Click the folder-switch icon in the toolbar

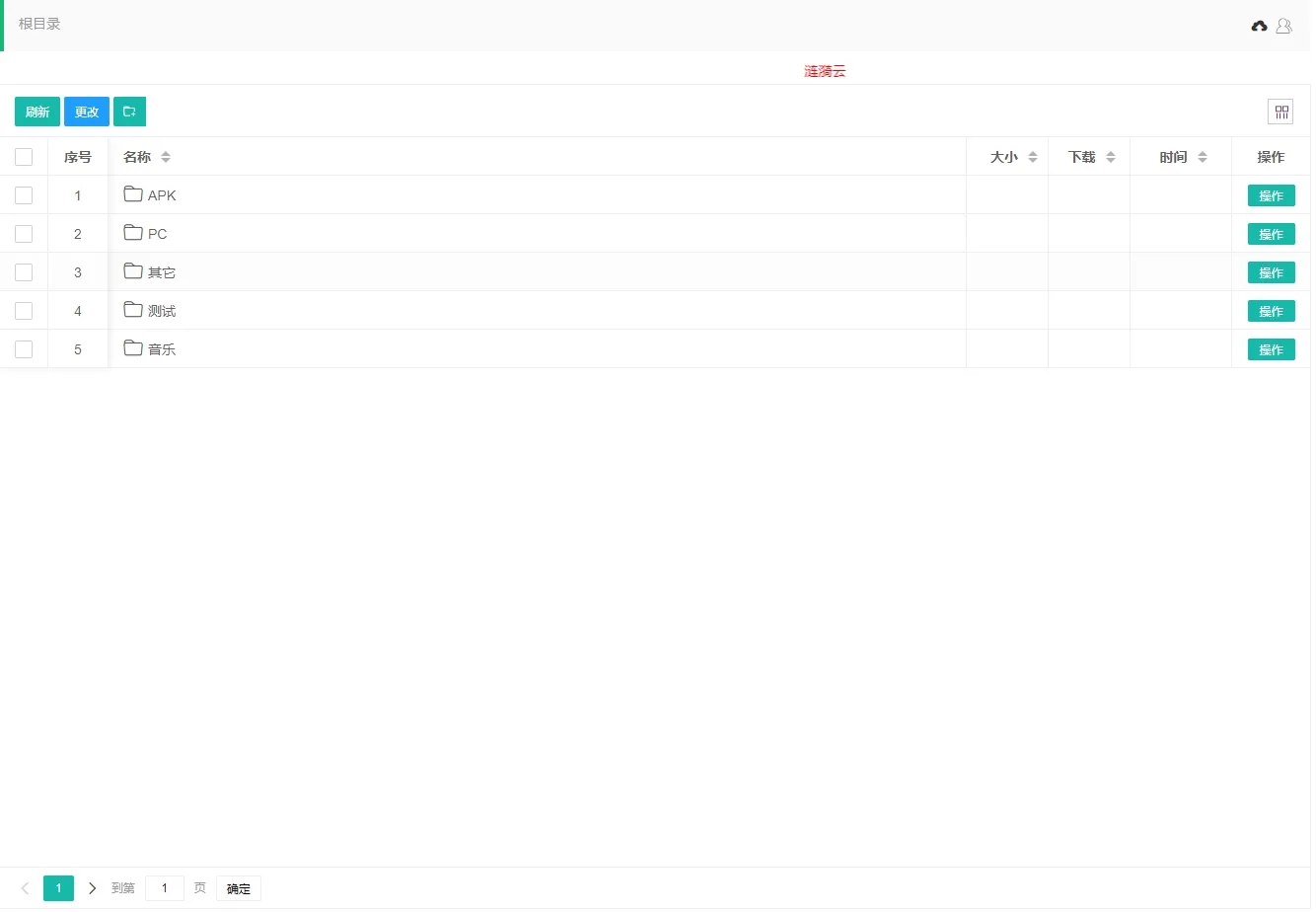click(129, 112)
